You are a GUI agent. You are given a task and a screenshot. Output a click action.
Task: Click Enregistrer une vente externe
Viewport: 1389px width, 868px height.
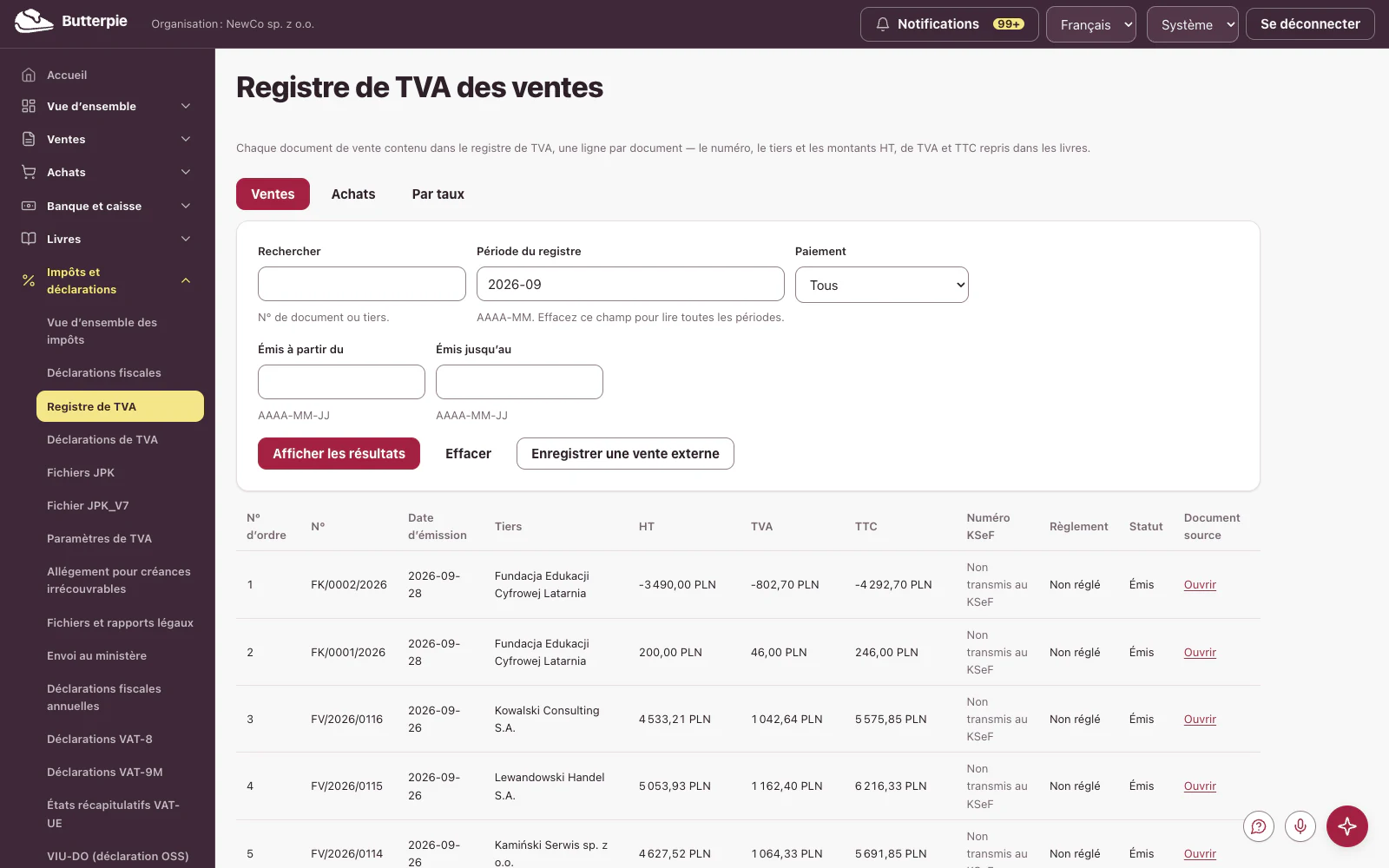(x=625, y=454)
